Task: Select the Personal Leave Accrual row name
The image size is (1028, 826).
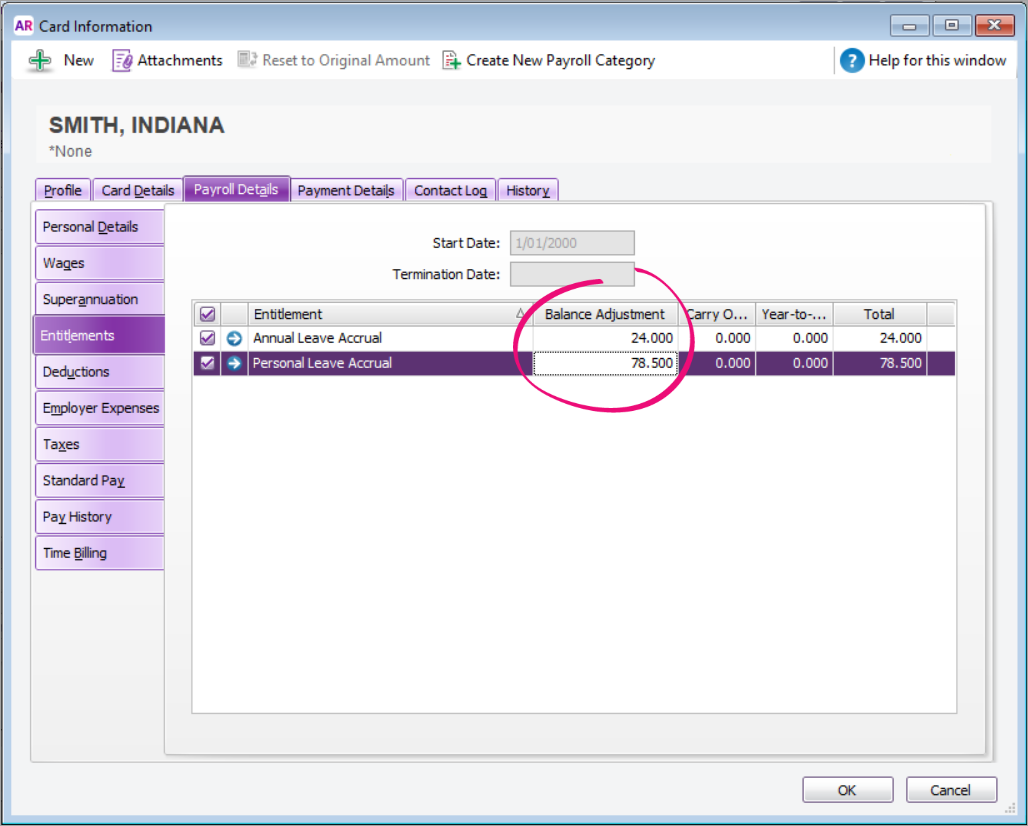Action: pyautogui.click(x=323, y=363)
